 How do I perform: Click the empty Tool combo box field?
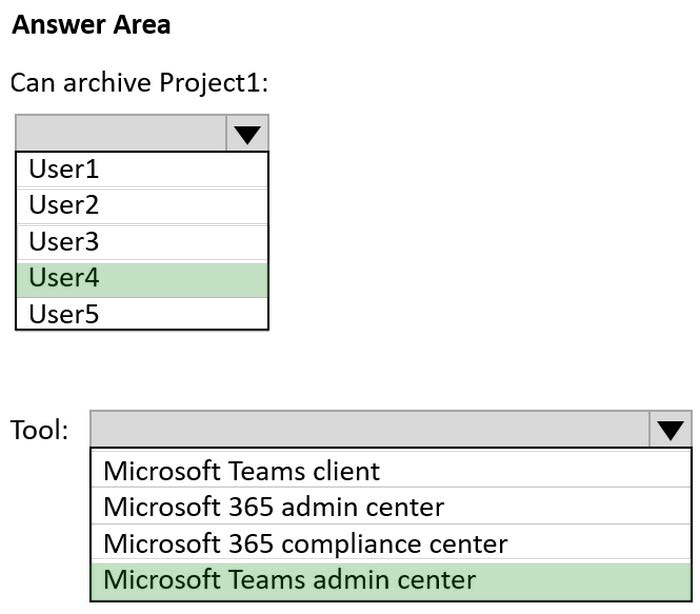[x=370, y=429]
